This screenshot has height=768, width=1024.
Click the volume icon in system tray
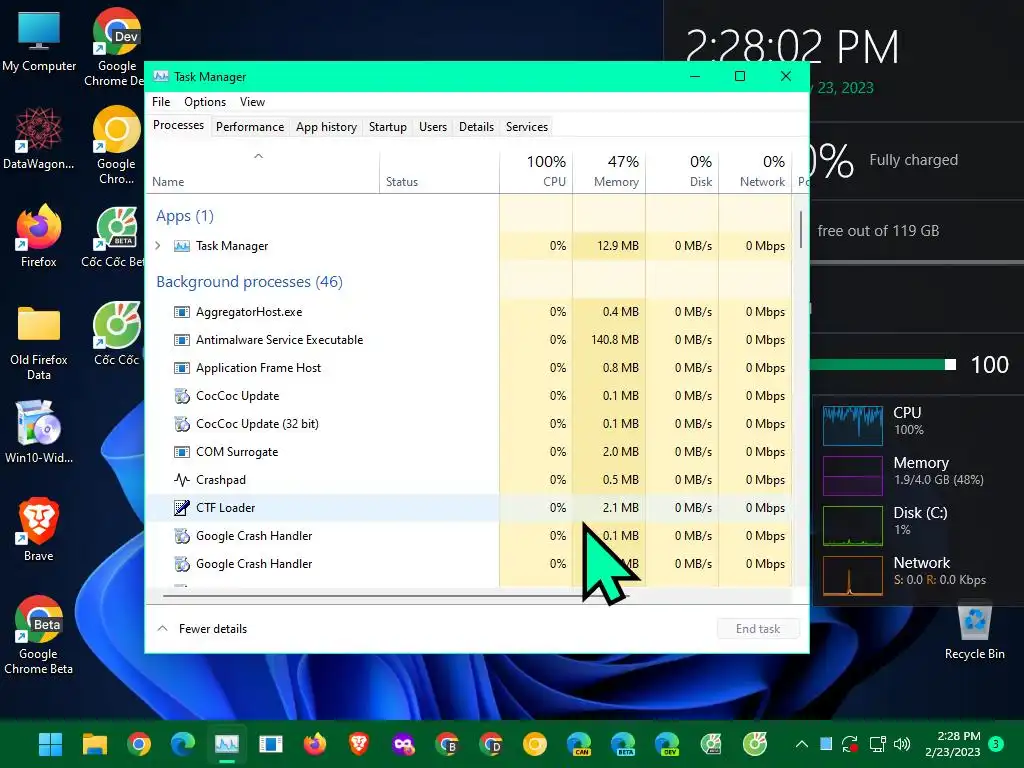pos(902,744)
